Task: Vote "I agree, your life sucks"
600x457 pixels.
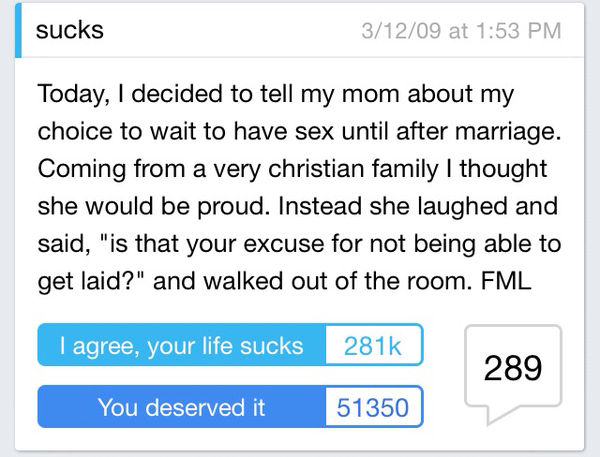Action: (181, 346)
